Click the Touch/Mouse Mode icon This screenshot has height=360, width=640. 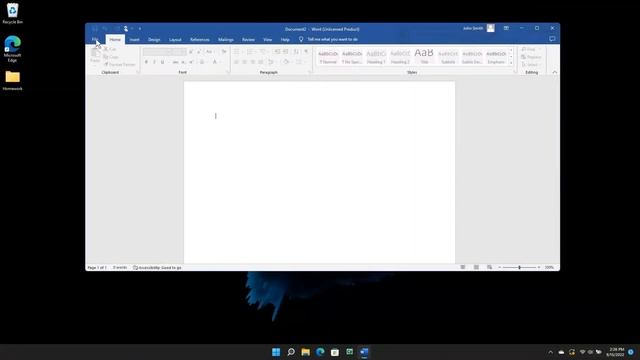126,29
